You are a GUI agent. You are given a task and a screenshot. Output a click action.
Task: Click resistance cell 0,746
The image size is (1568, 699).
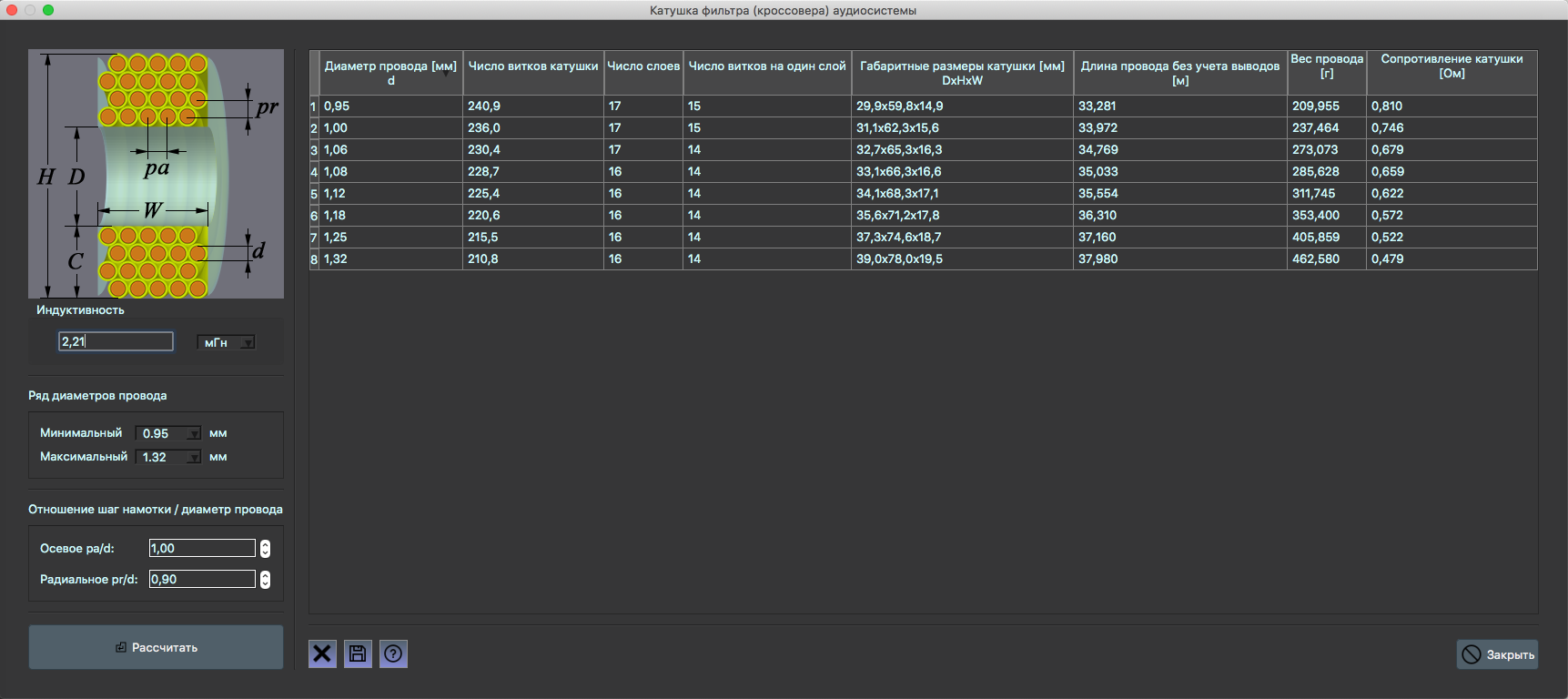pos(1452,128)
